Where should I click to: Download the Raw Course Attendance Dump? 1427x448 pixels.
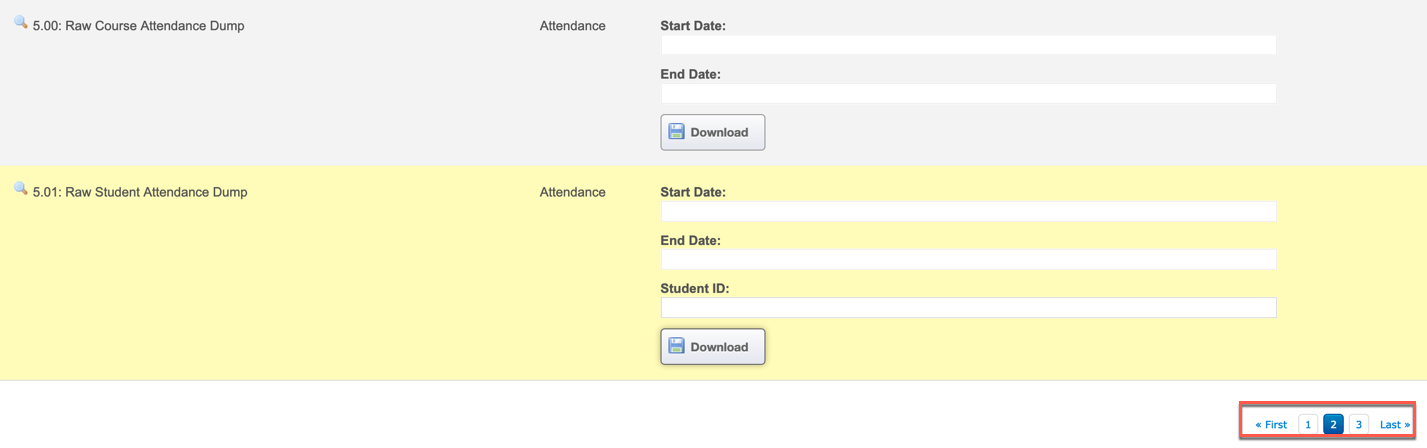pyautogui.click(x=712, y=132)
